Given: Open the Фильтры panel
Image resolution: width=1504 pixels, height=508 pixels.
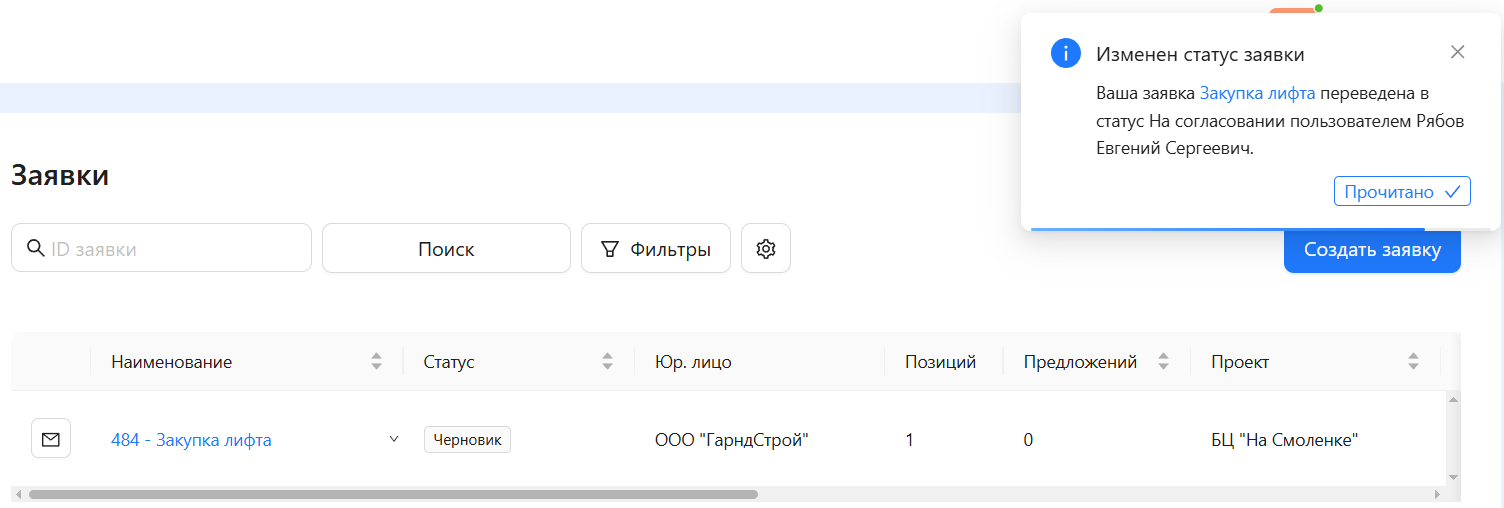Looking at the screenshot, I should [x=656, y=249].
